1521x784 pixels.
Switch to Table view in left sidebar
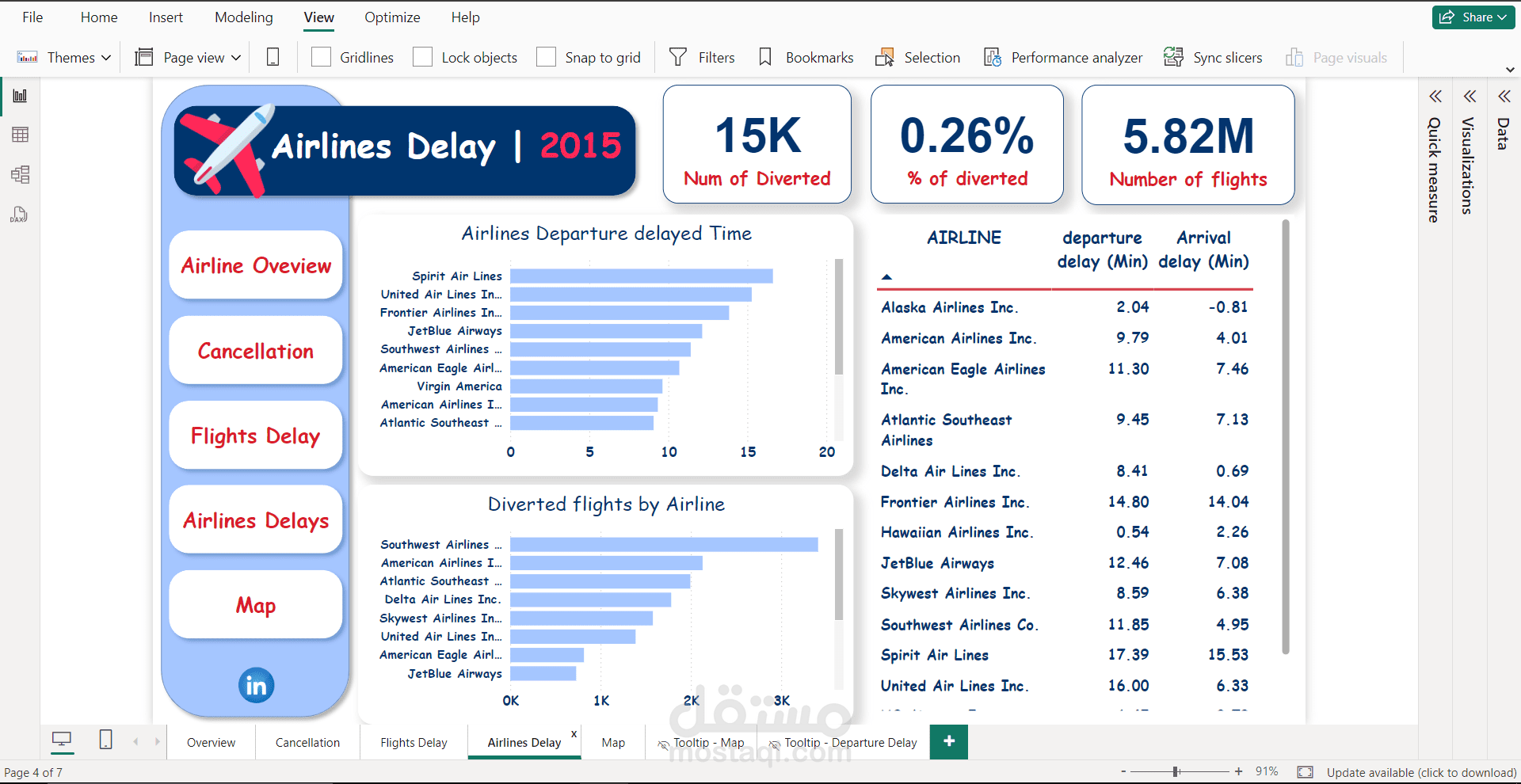click(x=21, y=135)
